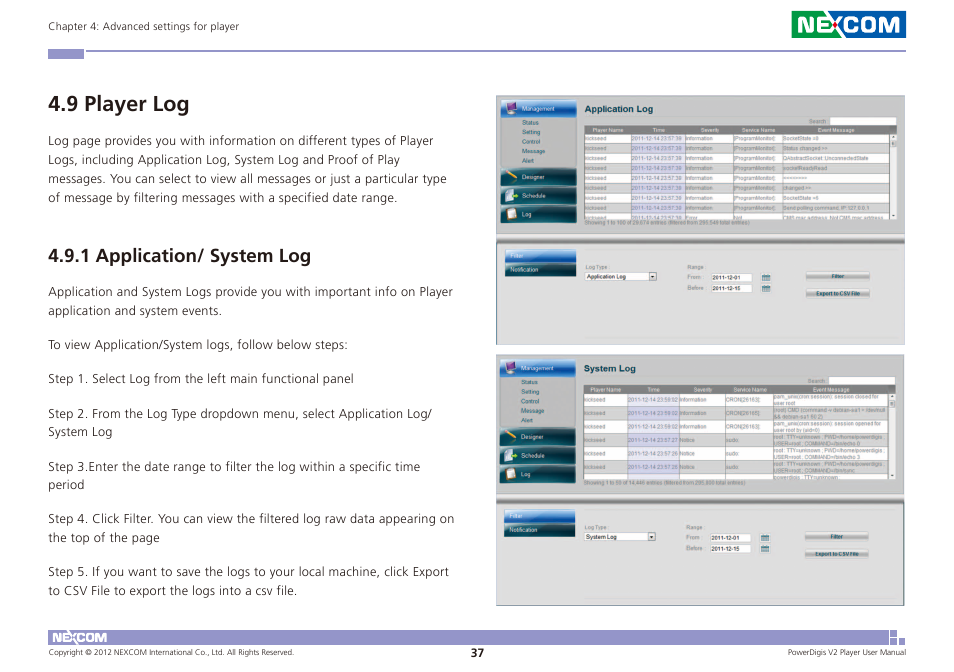Click the From date field in the Application Log filter

click(x=732, y=277)
